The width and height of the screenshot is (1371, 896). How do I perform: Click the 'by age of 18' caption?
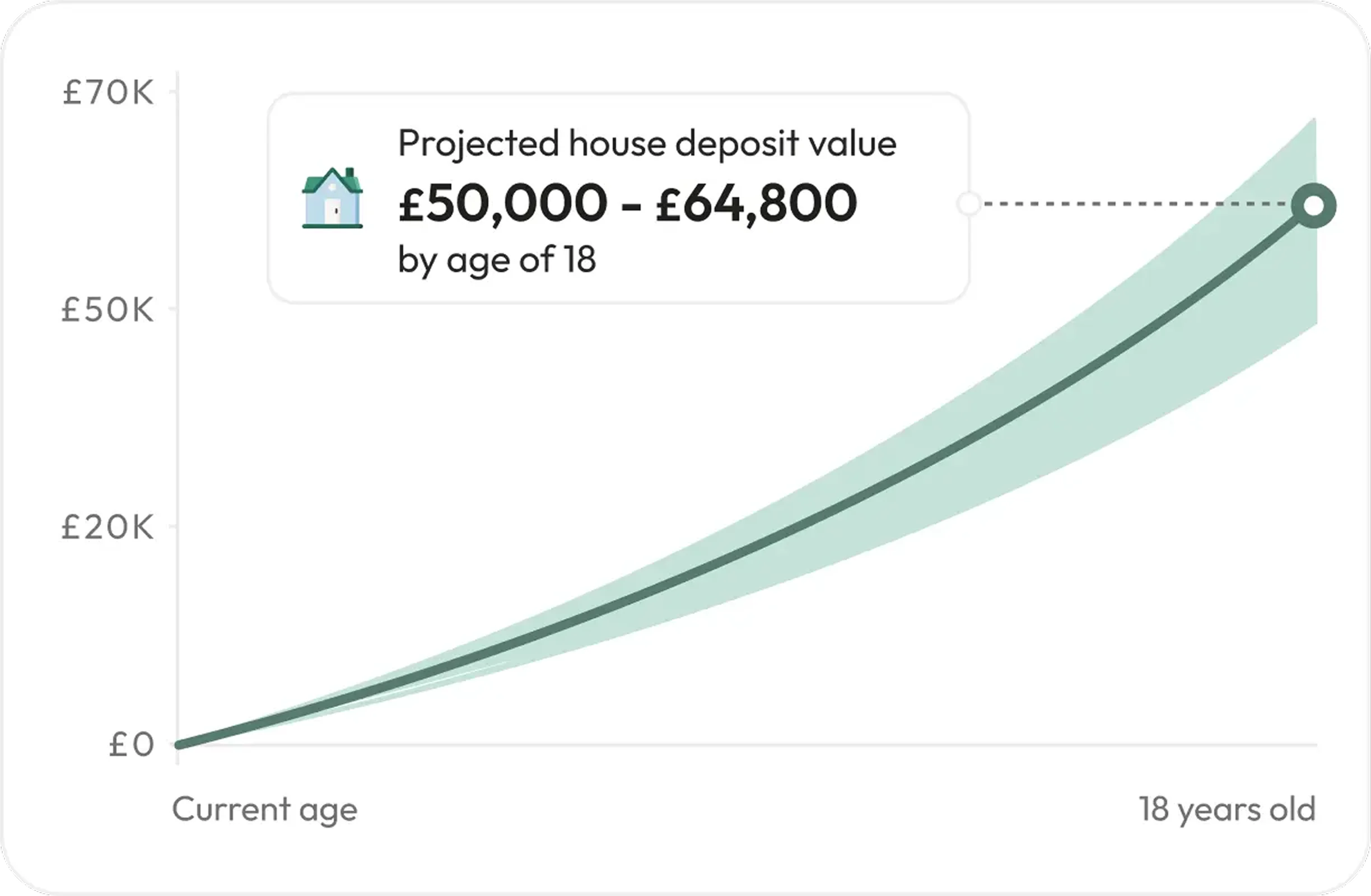click(497, 259)
